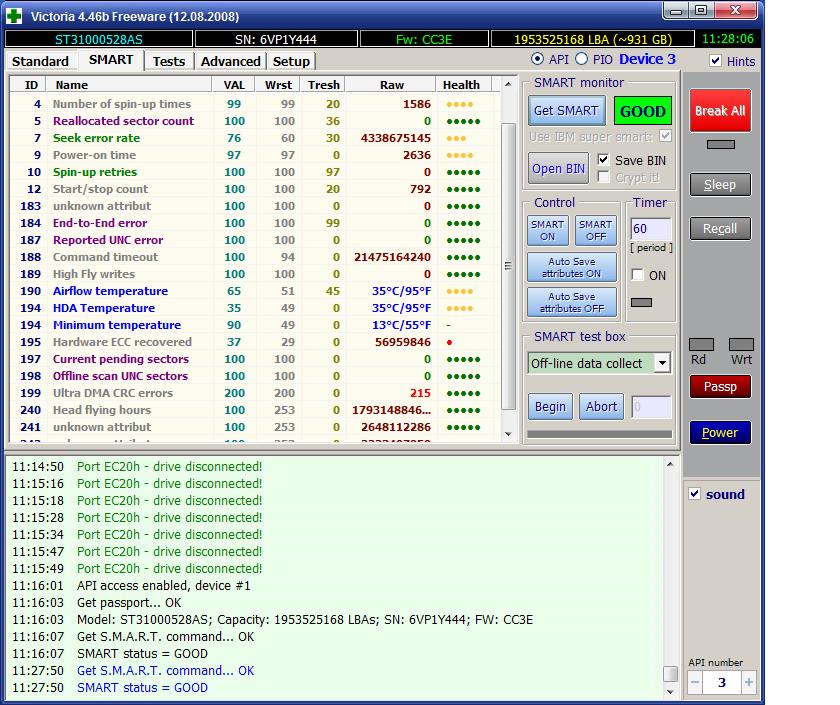Image resolution: width=840 pixels, height=705 pixels.
Task: Select the Reallocated sector count row
Action: coord(255,121)
